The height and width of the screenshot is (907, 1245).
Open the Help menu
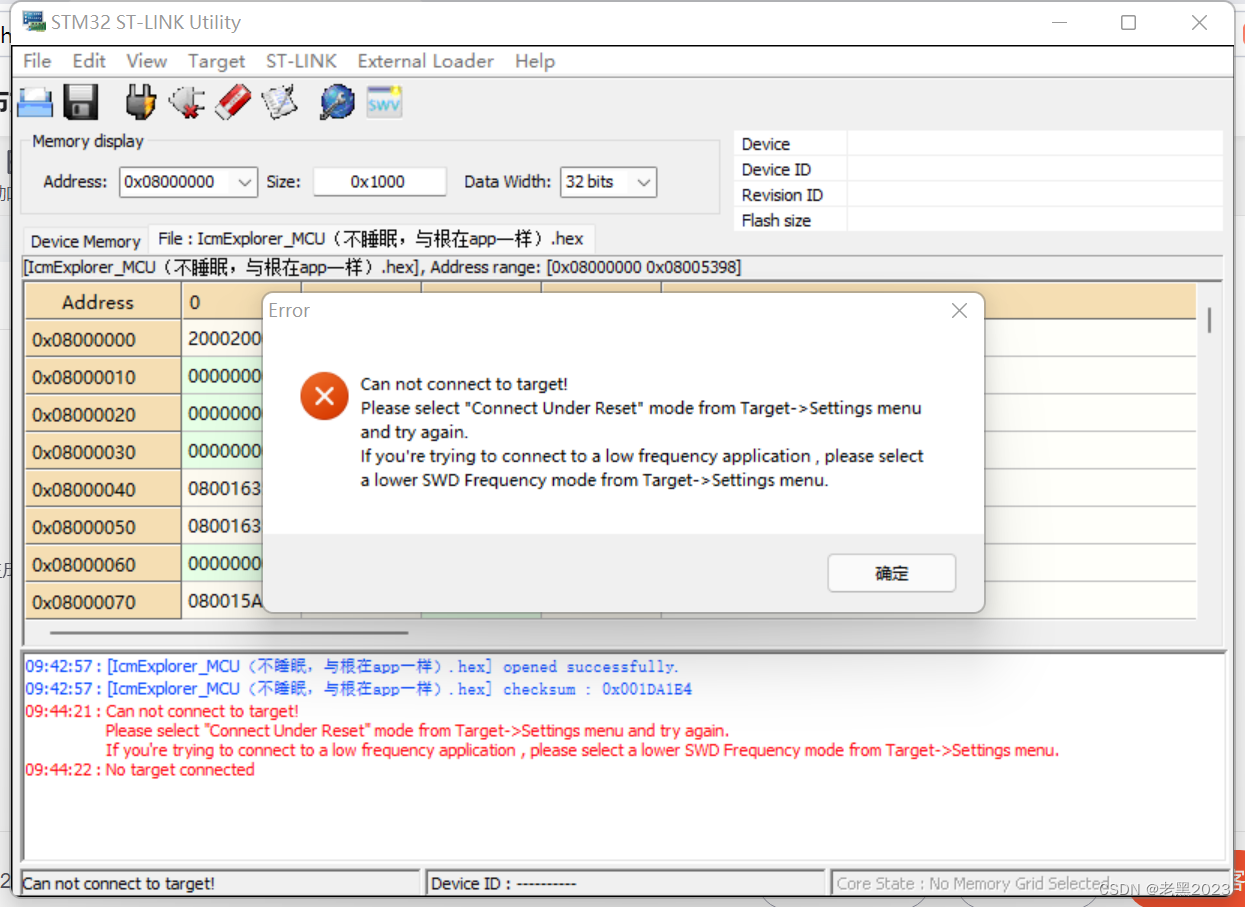(x=535, y=61)
